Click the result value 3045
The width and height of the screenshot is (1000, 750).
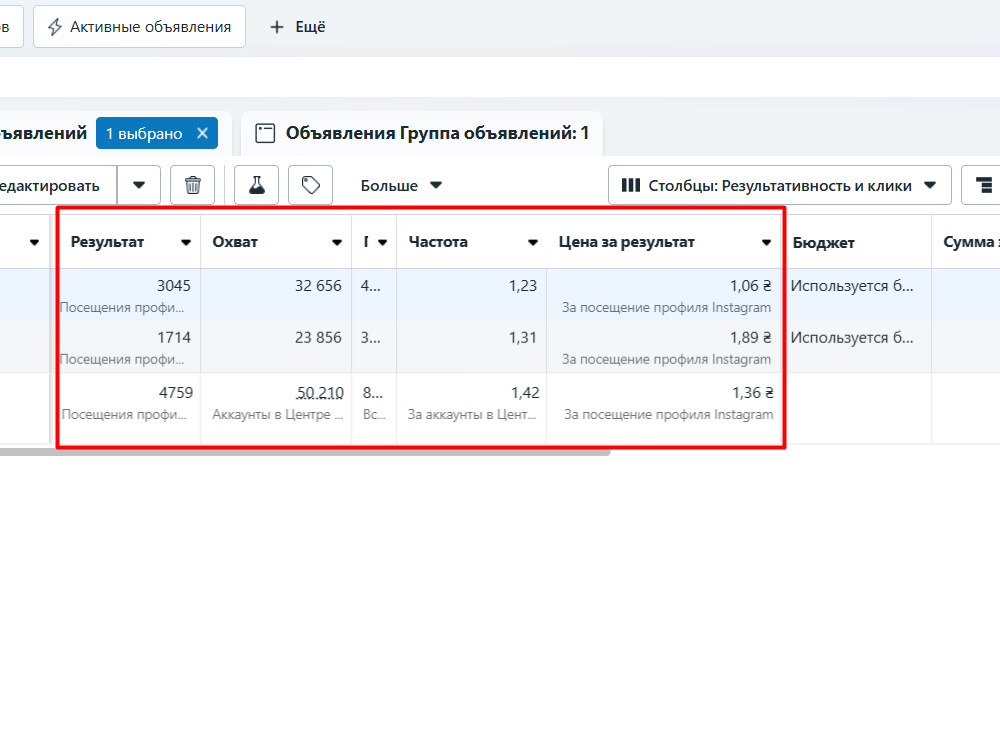(x=173, y=286)
